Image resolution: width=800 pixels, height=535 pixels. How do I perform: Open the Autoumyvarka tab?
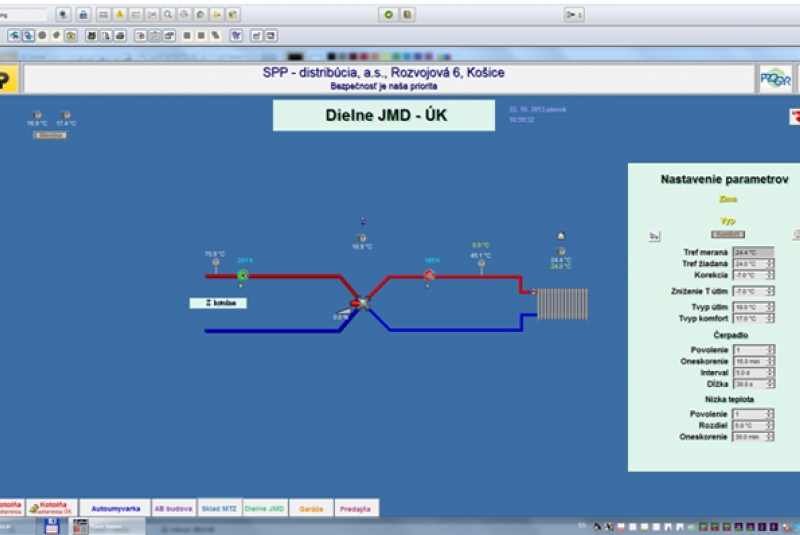pos(115,508)
